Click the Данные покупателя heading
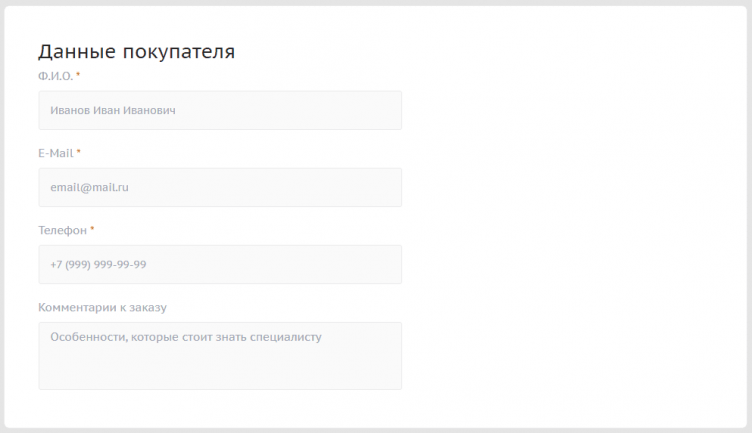 pyautogui.click(x=136, y=52)
